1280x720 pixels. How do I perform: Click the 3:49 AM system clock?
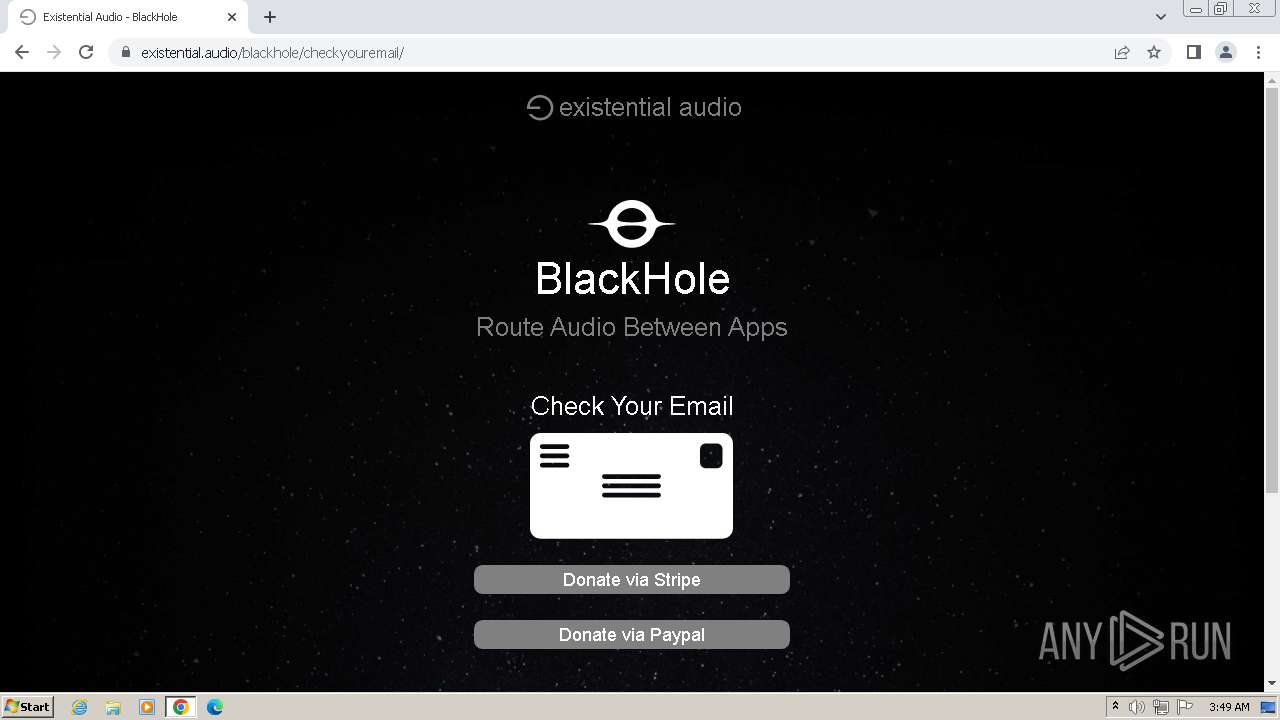1229,707
